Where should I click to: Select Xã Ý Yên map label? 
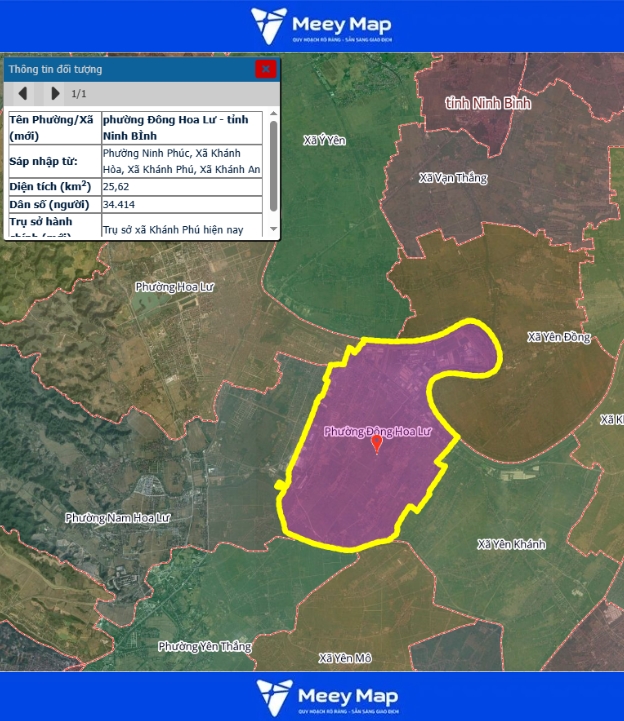(x=324, y=141)
